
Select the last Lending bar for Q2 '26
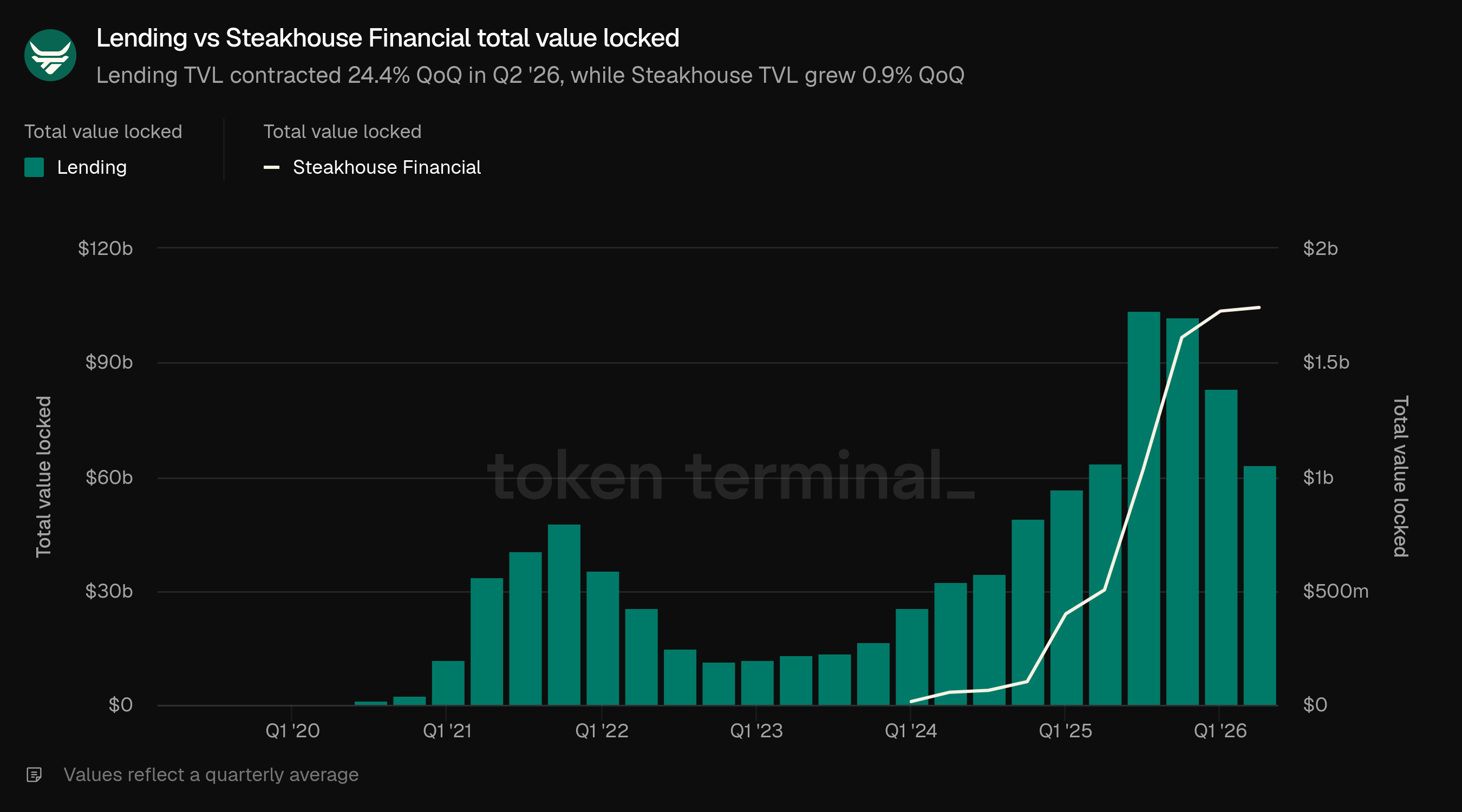[x=1259, y=586]
